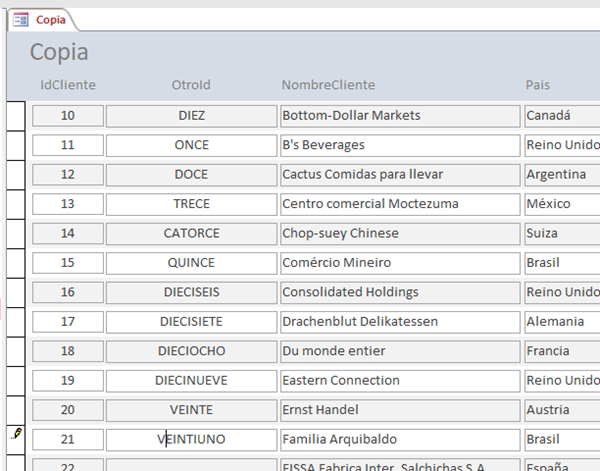
Task: Click IdCliente field with value 10
Action: click(68, 116)
